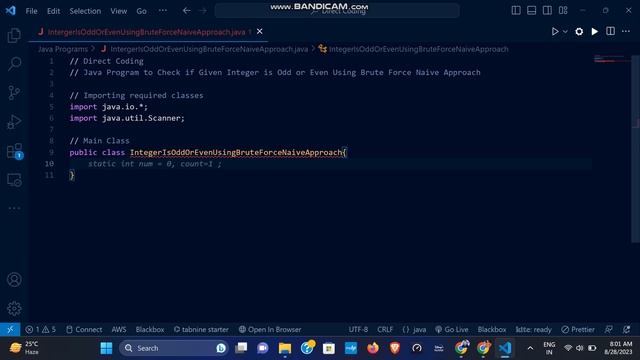Open the Accounts menu icon
Viewport: 640px width, 360px height.
[x=14, y=280]
